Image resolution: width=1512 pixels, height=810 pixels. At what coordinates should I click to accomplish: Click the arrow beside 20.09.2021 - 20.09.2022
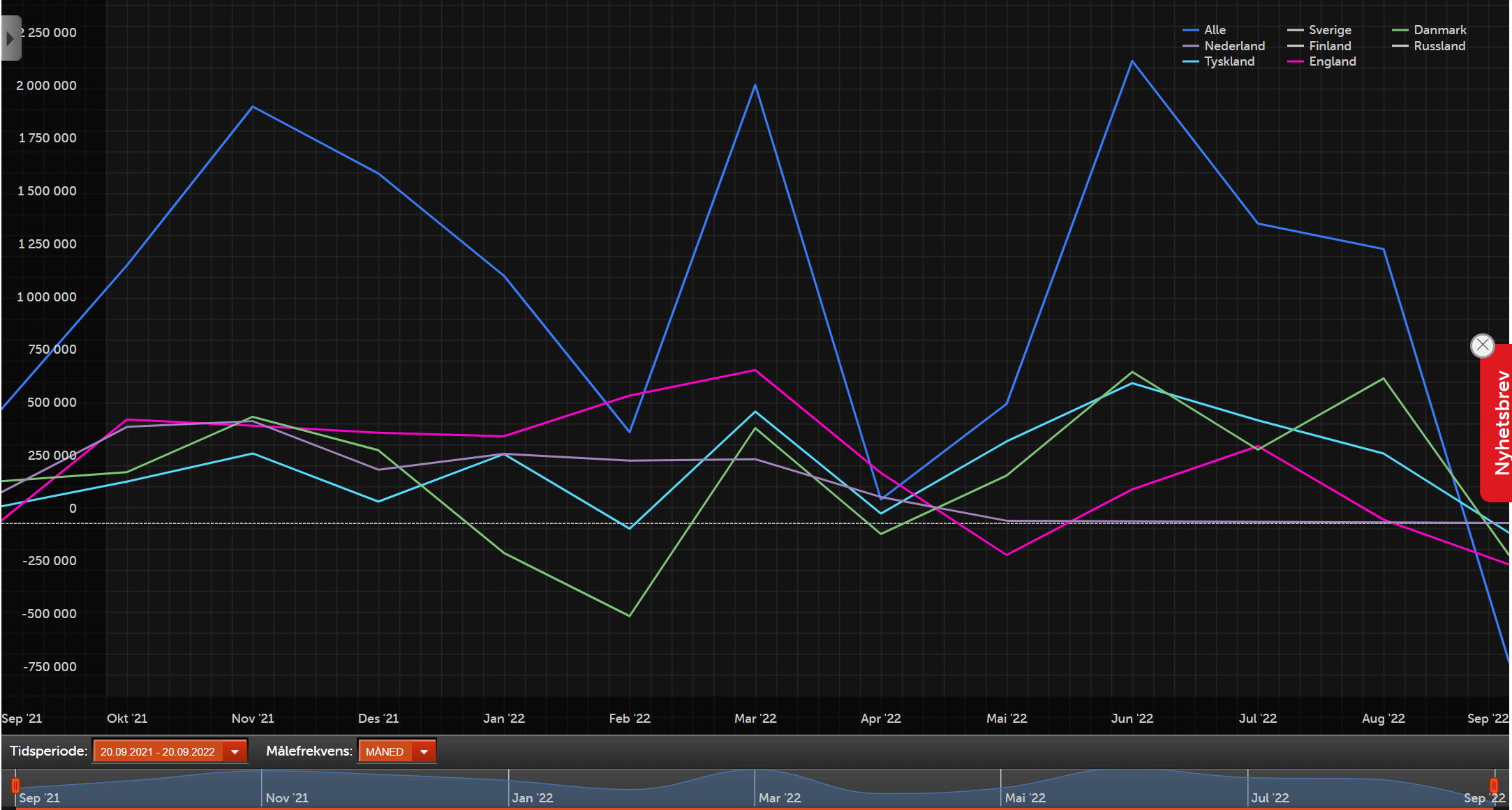[235, 751]
